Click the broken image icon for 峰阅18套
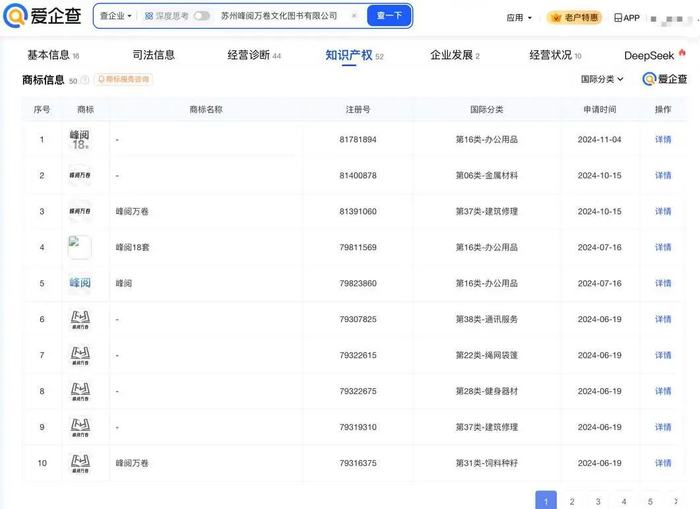700x509 pixels. click(x=80, y=247)
